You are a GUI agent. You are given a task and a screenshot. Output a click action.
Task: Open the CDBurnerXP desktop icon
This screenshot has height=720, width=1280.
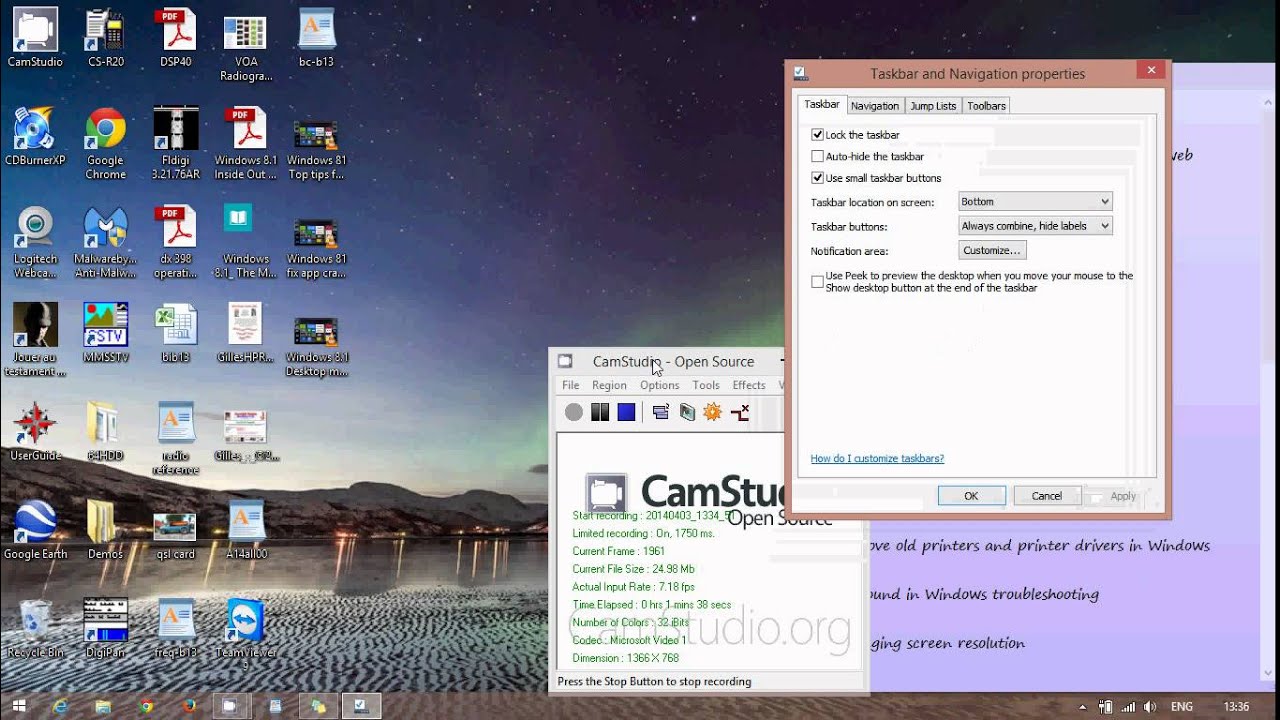point(35,137)
